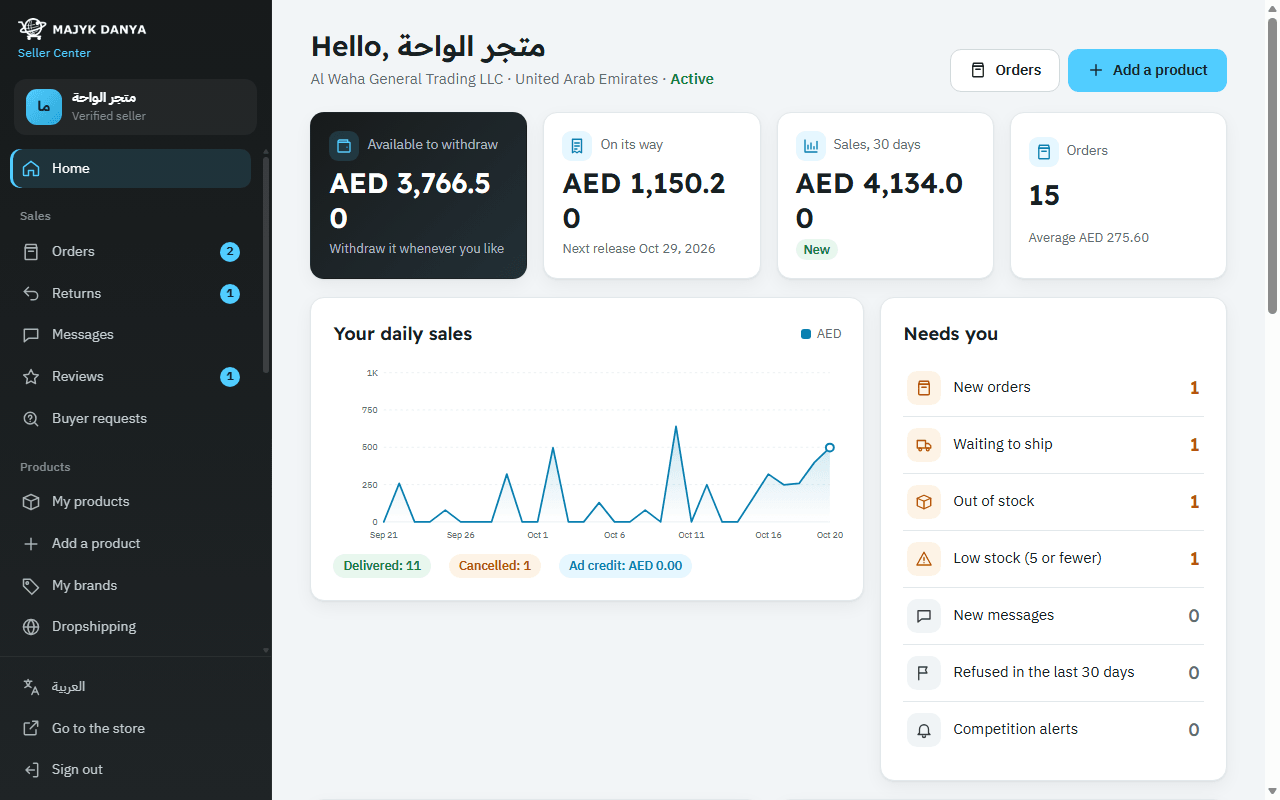The height and width of the screenshot is (800, 1280).
Task: Open Buyer requests in the sidebar
Action: click(x=130, y=418)
